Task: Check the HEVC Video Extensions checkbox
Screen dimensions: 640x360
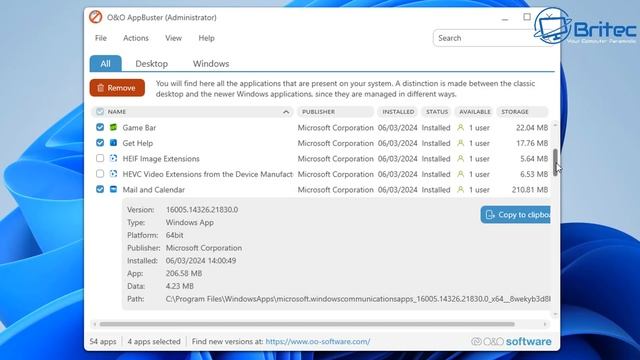Action: point(100,174)
